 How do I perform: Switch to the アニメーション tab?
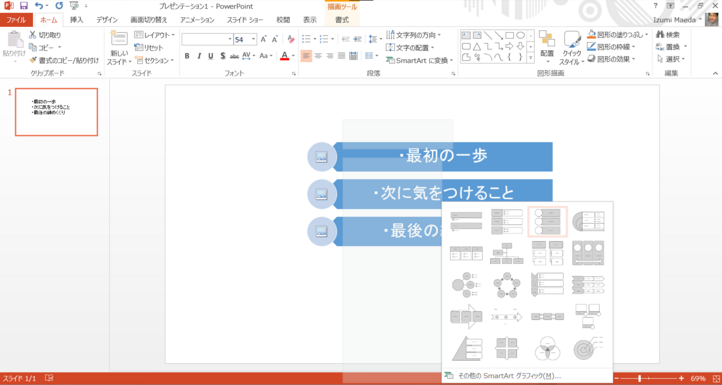pyautogui.click(x=197, y=20)
